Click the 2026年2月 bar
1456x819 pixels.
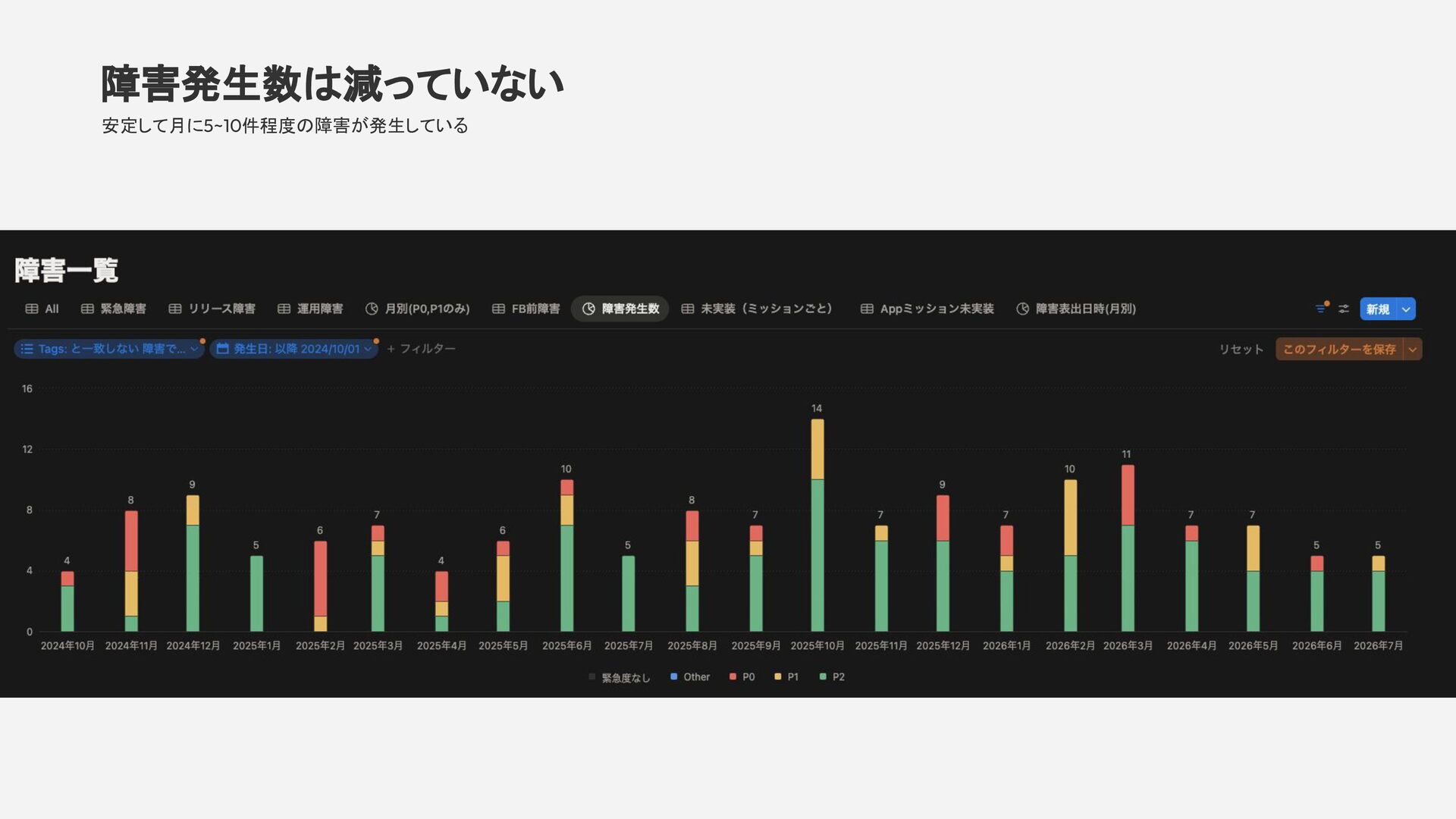(1070, 555)
